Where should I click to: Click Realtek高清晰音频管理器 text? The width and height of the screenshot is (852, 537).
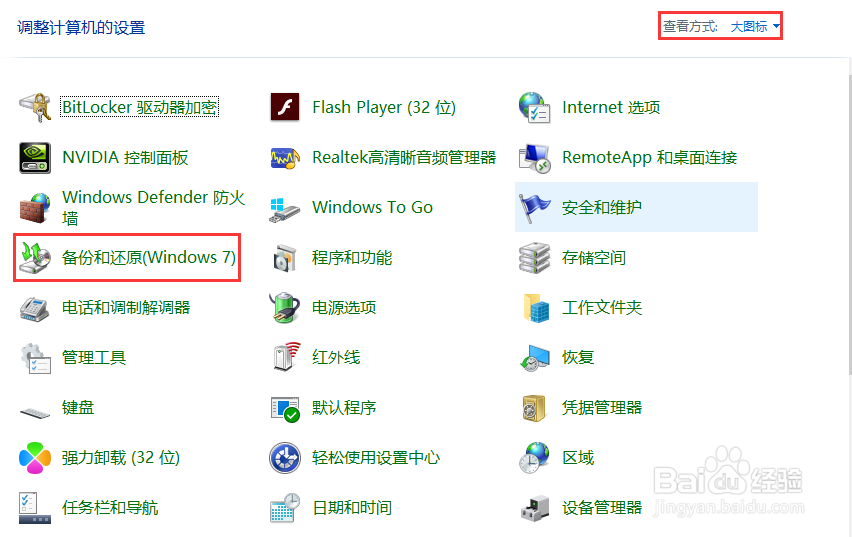[404, 157]
